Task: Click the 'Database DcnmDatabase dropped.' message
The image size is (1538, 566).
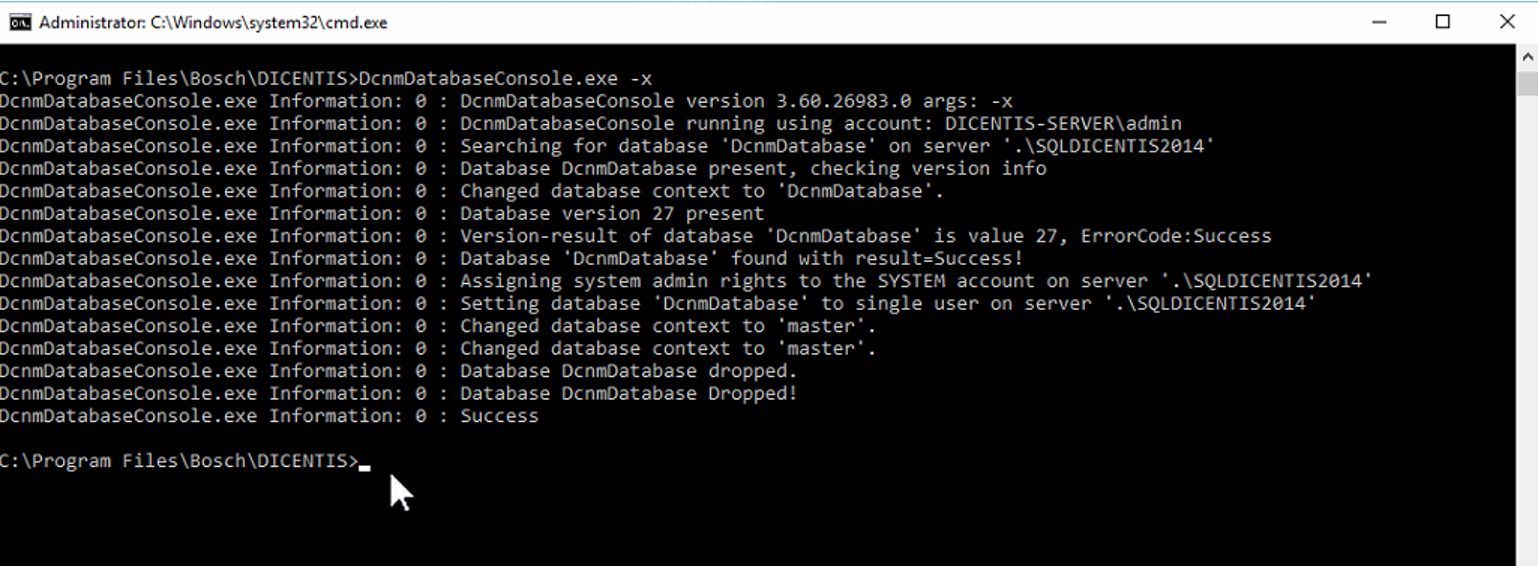Action: 628,371
